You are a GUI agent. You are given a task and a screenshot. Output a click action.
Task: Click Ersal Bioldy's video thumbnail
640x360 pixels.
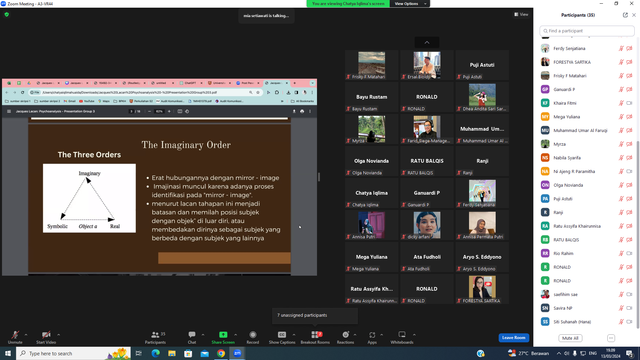pyautogui.click(x=427, y=65)
